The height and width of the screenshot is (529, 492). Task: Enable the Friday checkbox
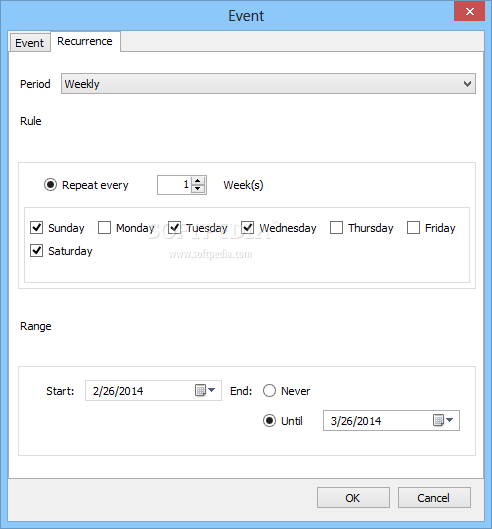pyautogui.click(x=413, y=228)
